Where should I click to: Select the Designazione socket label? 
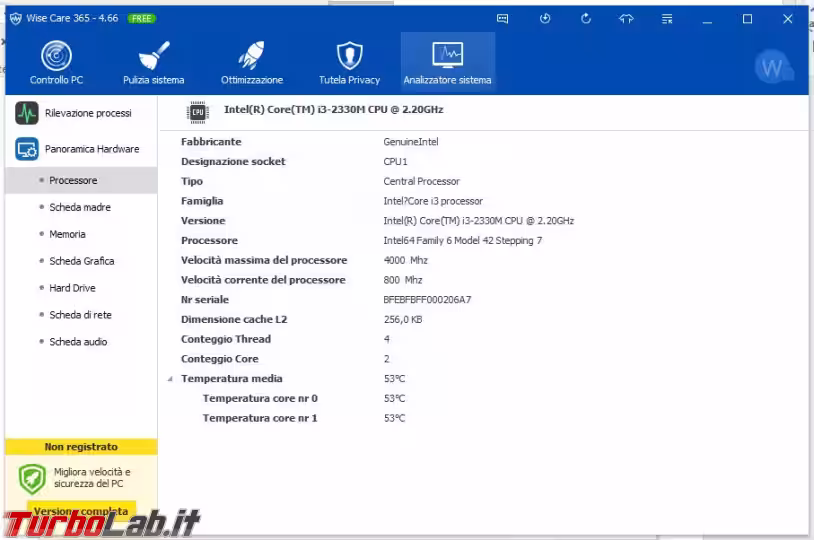(233, 161)
